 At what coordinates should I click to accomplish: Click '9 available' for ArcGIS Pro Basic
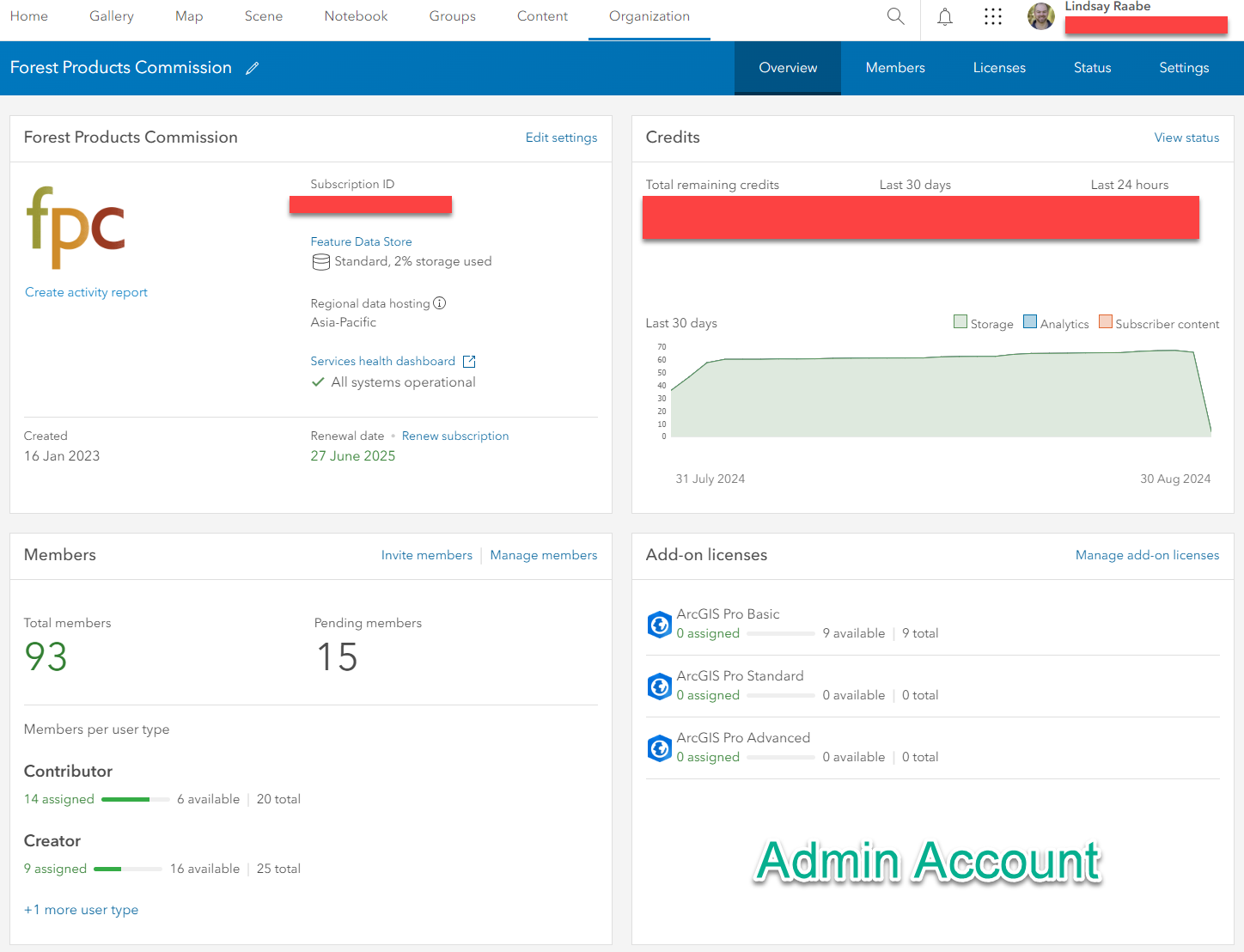click(x=854, y=633)
